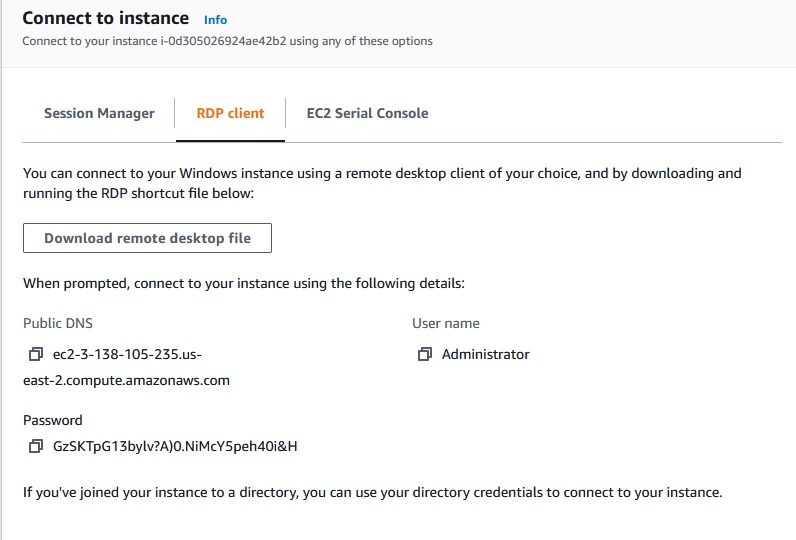The image size is (796, 540).
Task: Open the Info link beside the heading
Action: (215, 19)
